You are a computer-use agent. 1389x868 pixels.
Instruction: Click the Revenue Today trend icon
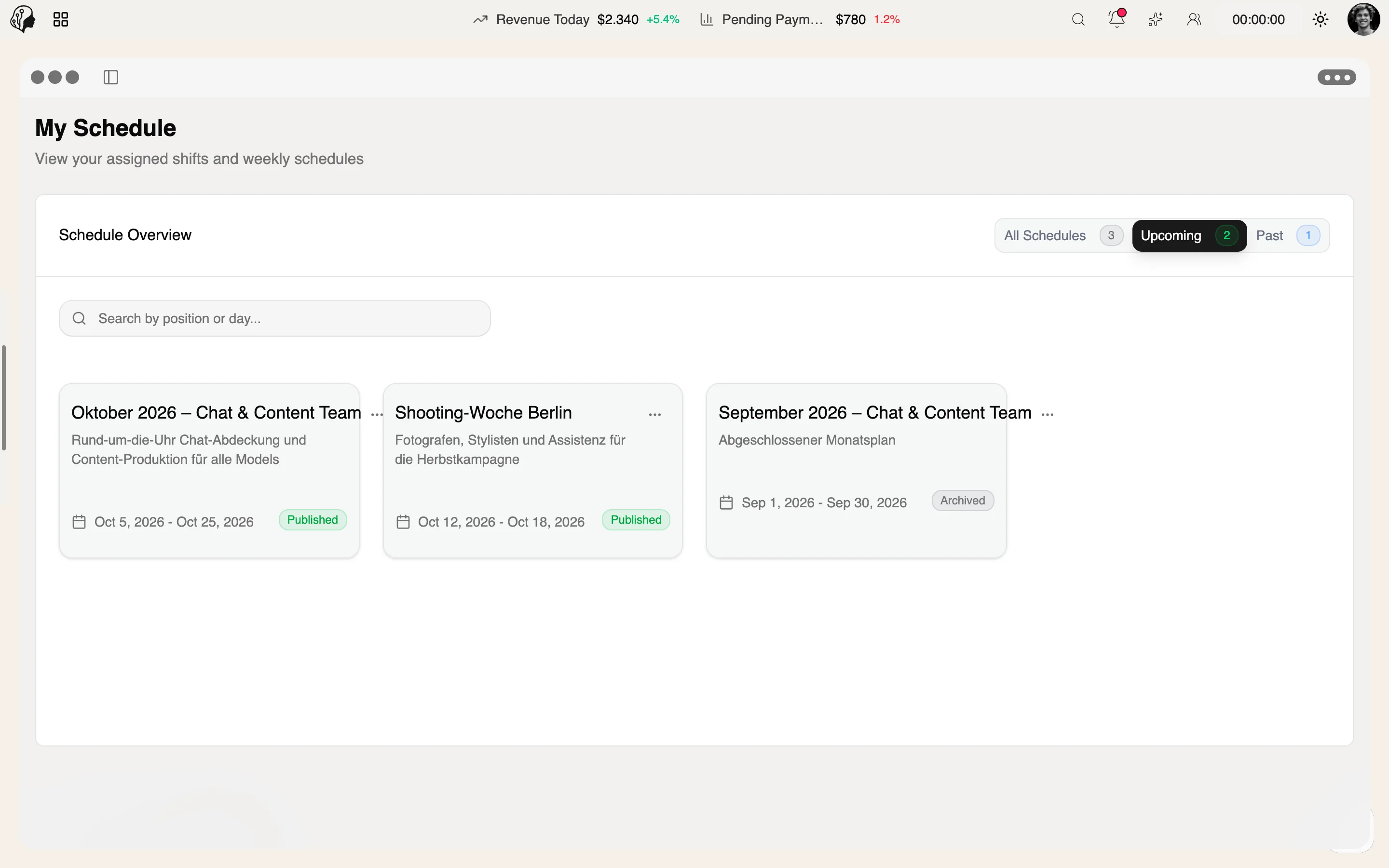pyautogui.click(x=480, y=19)
